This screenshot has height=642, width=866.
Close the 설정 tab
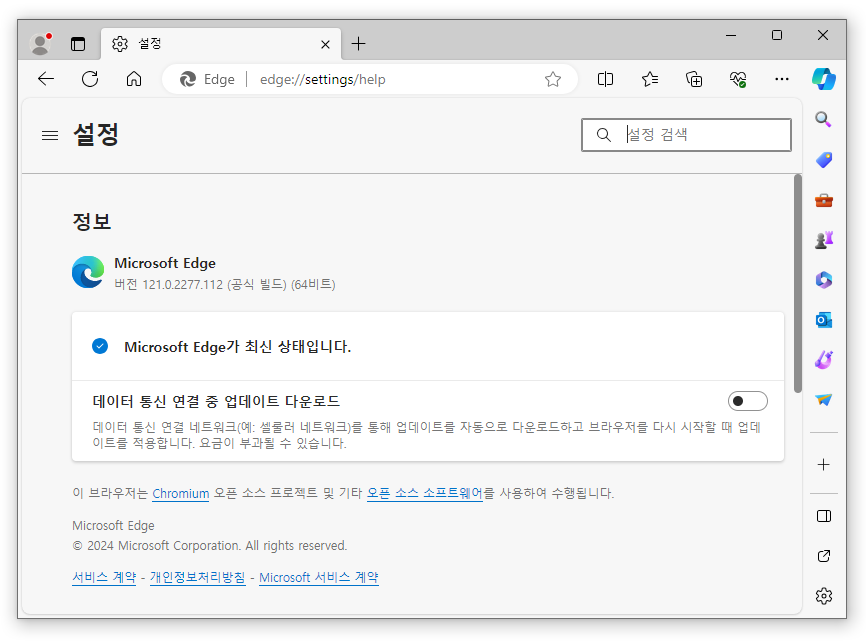coord(325,44)
